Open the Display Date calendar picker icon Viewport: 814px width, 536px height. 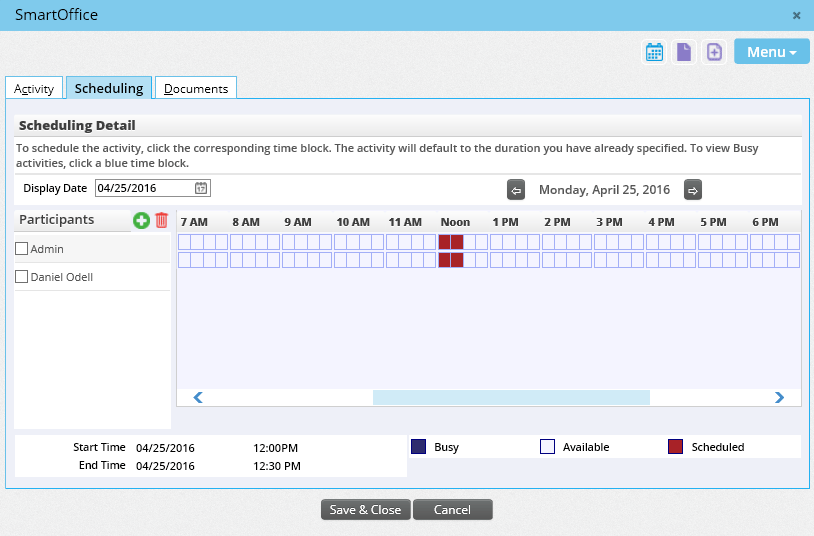click(201, 188)
